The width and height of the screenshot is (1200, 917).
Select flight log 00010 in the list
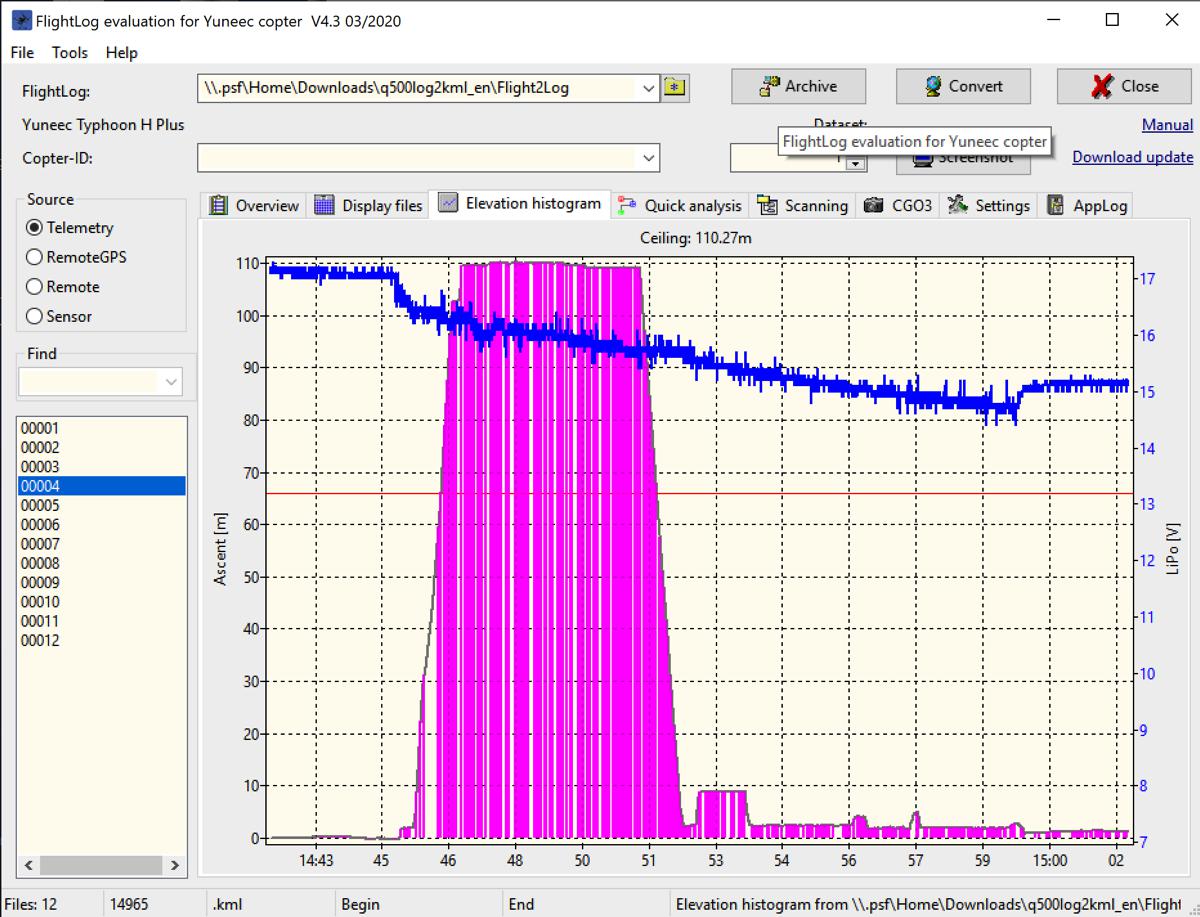[x=102, y=602]
